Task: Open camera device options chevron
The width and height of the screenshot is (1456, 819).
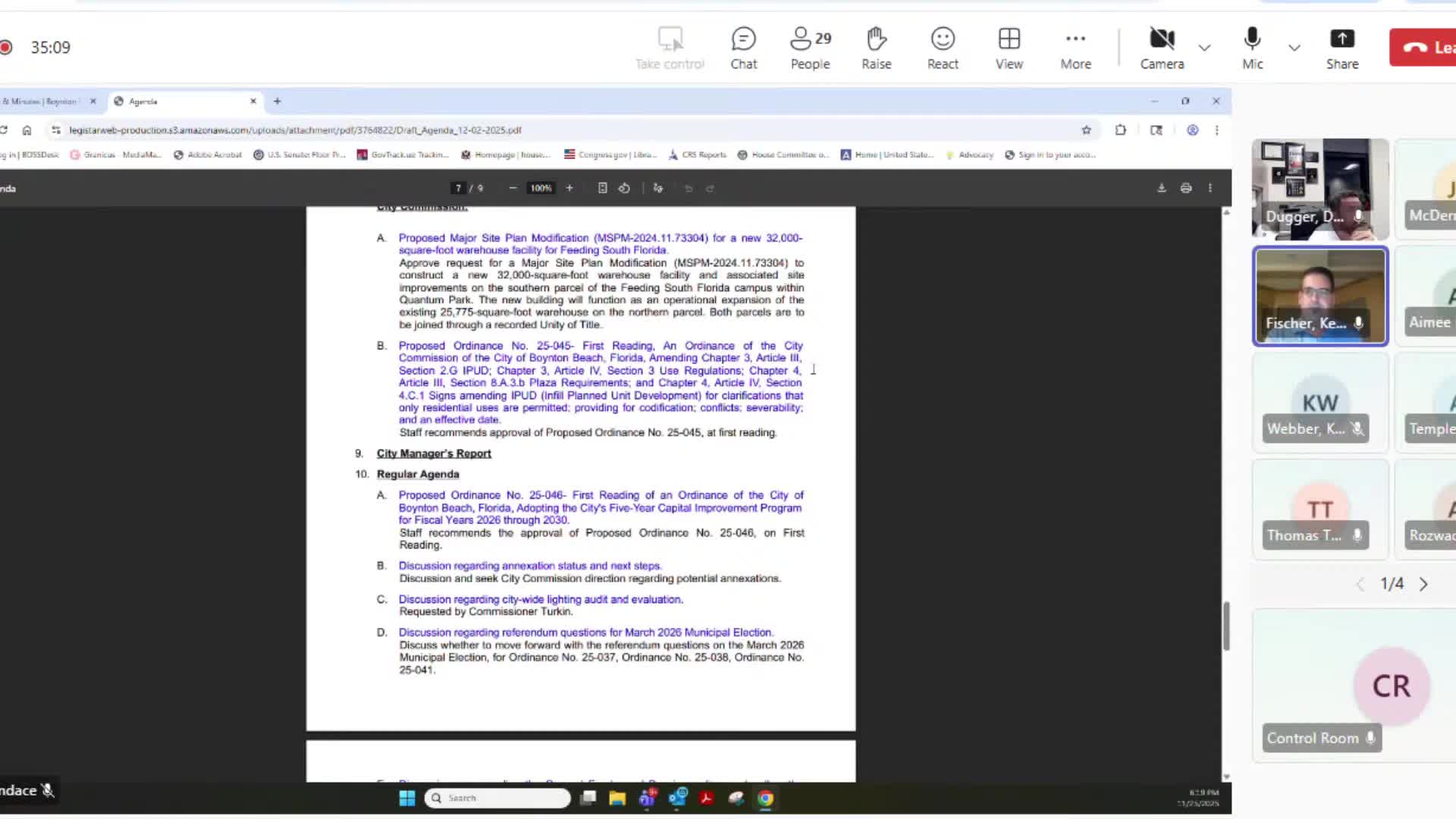Action: (1205, 47)
